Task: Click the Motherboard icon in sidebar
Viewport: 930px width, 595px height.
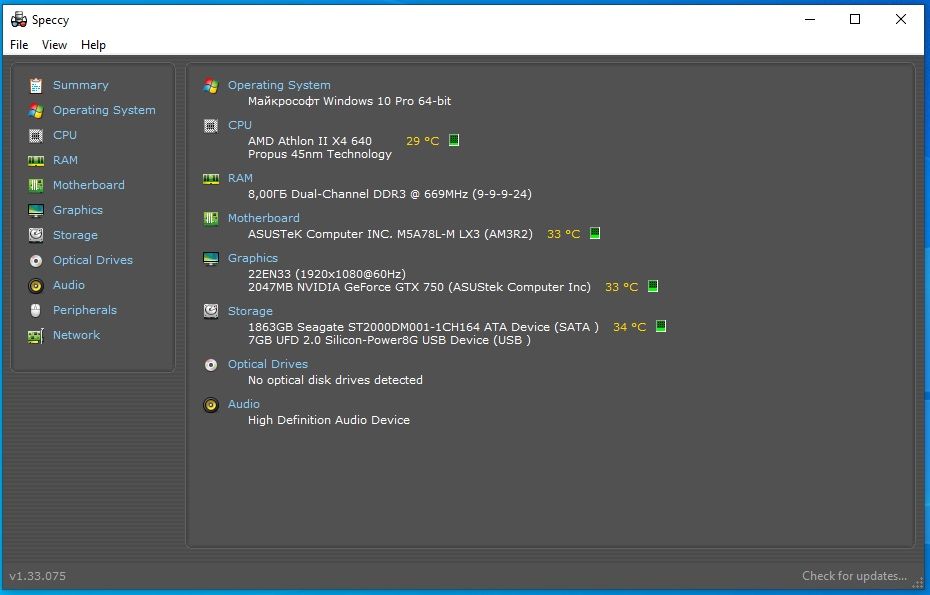Action: (x=36, y=186)
